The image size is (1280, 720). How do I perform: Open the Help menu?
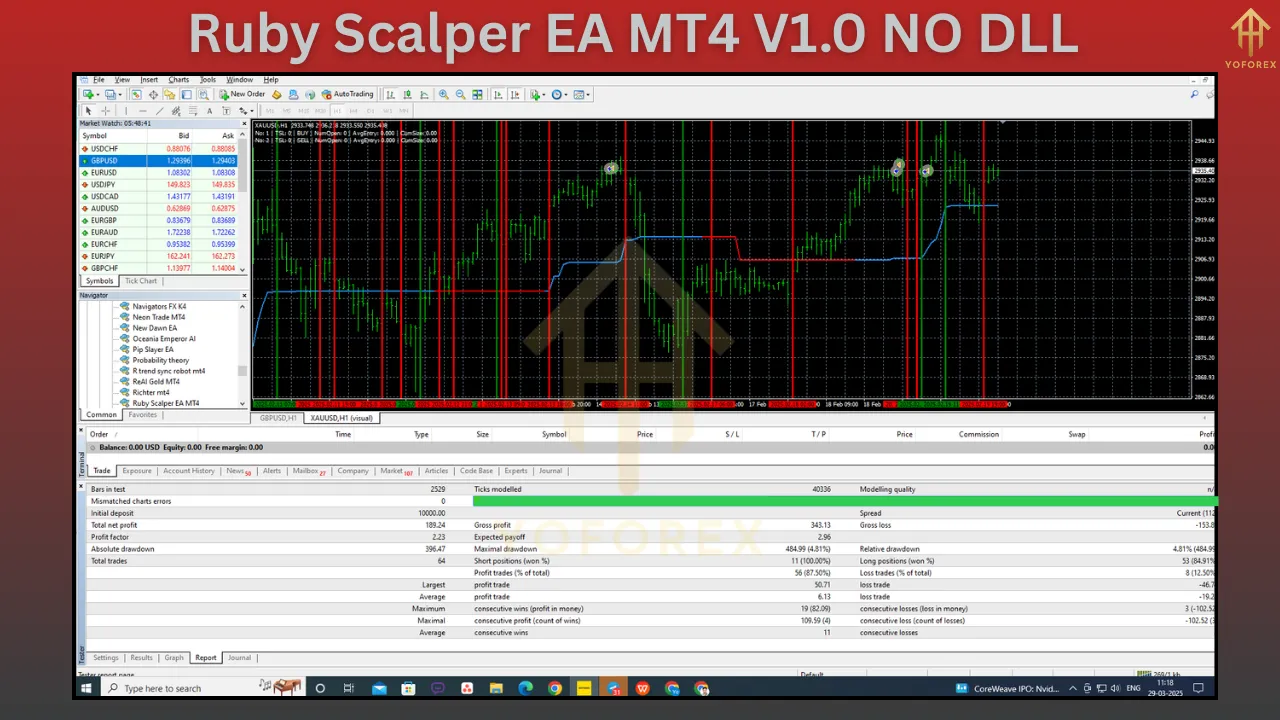(271, 80)
